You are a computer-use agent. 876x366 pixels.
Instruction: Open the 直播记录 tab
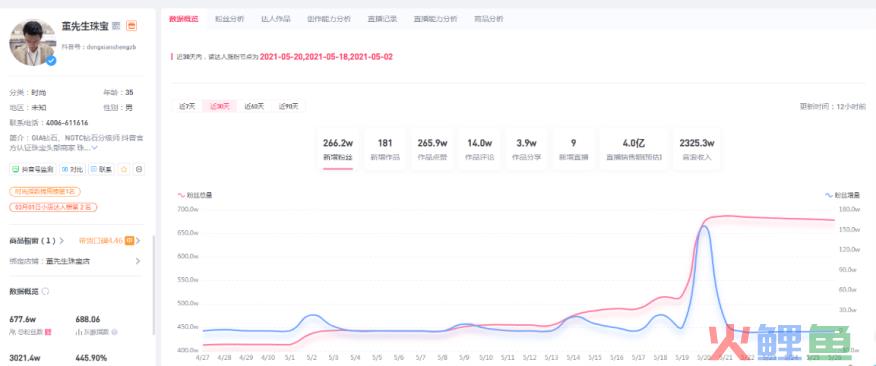382,18
